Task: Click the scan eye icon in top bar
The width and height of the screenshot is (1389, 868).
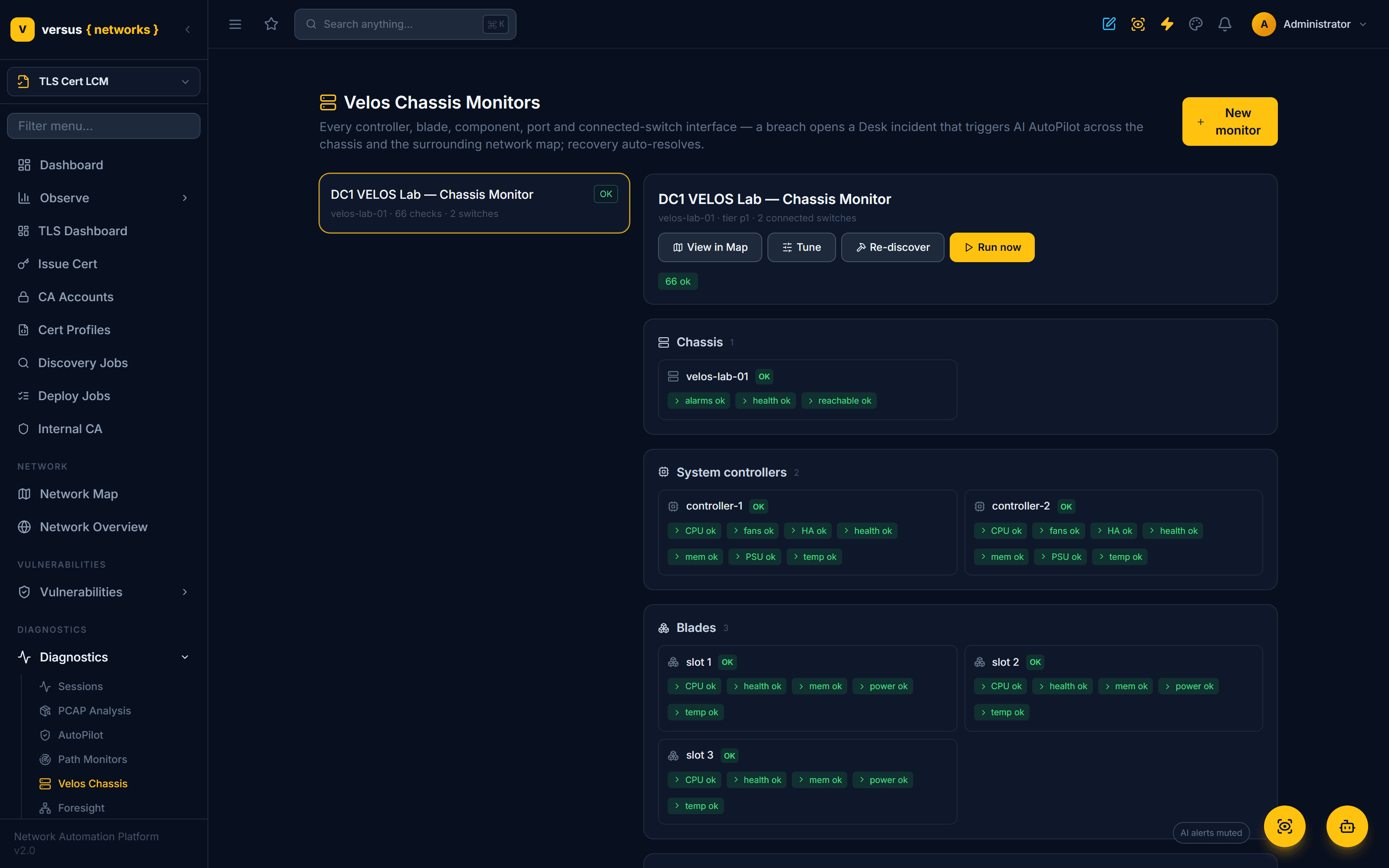Action: click(1138, 24)
